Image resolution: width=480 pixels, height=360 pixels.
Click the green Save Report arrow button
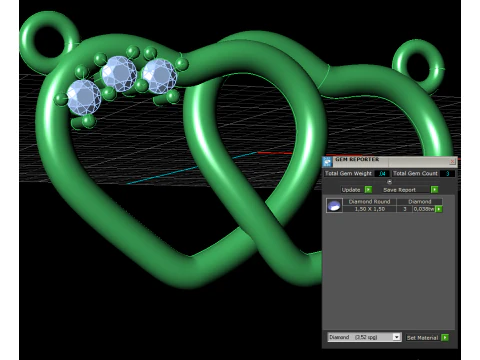click(434, 190)
